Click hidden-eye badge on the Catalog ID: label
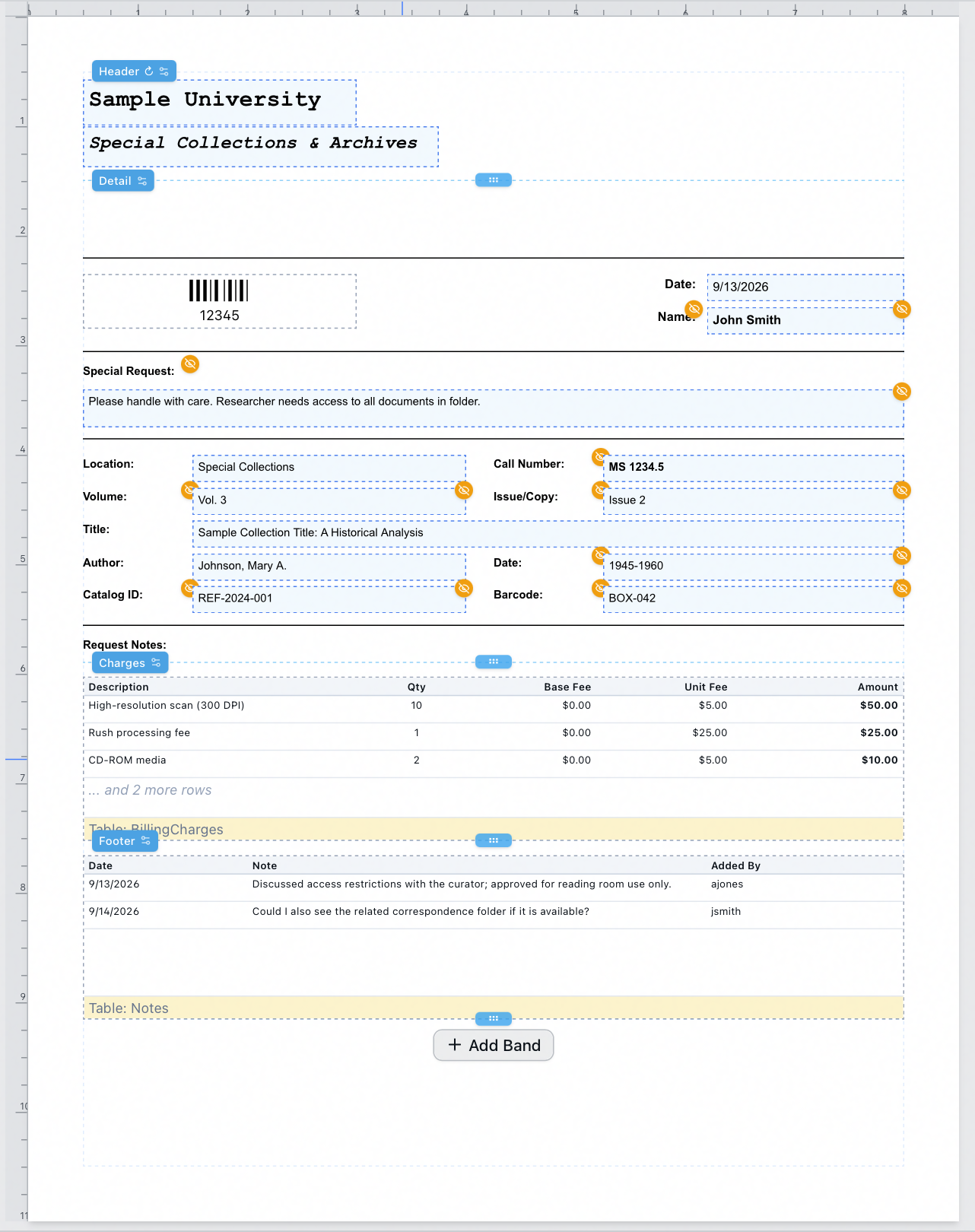 coord(189,588)
